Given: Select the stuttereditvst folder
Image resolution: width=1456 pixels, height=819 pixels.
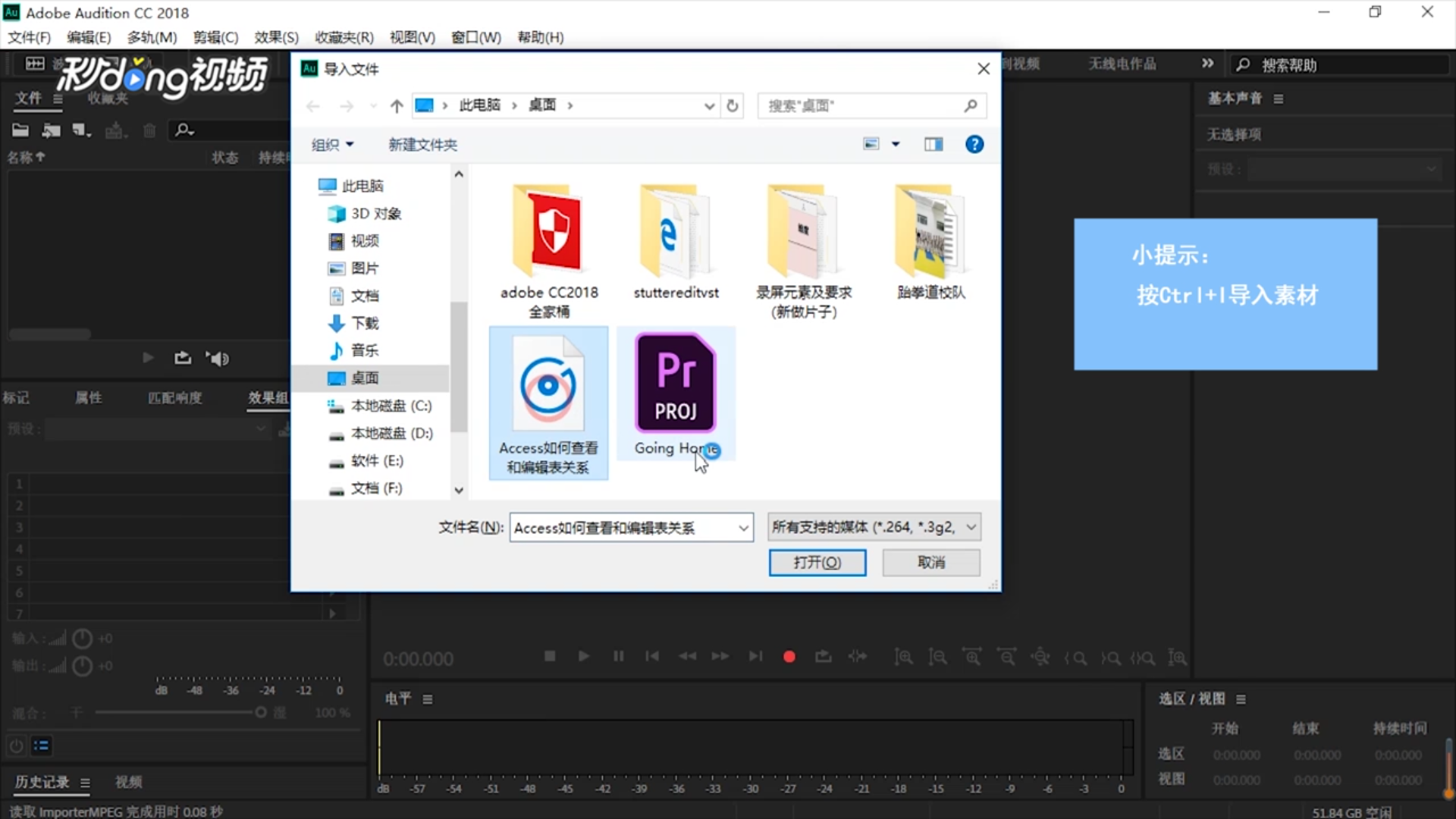Looking at the screenshot, I should pos(676,243).
